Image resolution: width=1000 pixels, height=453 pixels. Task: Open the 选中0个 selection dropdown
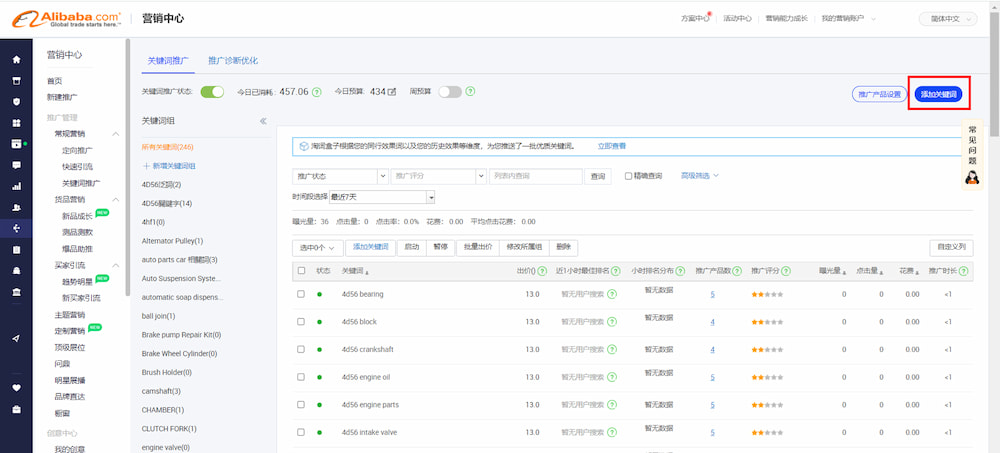(318, 248)
